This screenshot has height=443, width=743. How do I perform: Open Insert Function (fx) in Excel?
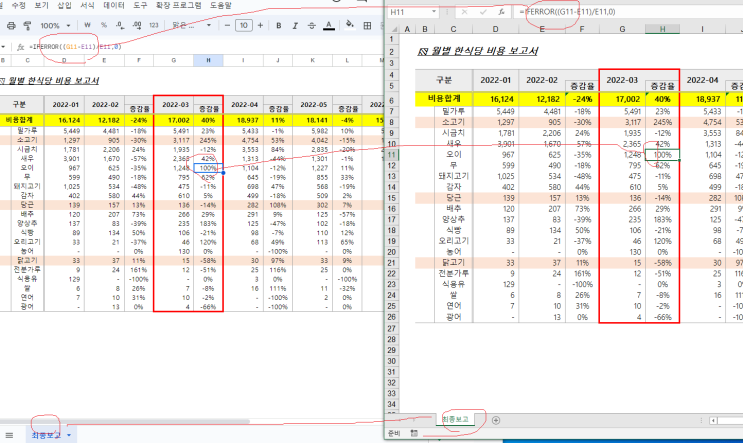[501, 12]
